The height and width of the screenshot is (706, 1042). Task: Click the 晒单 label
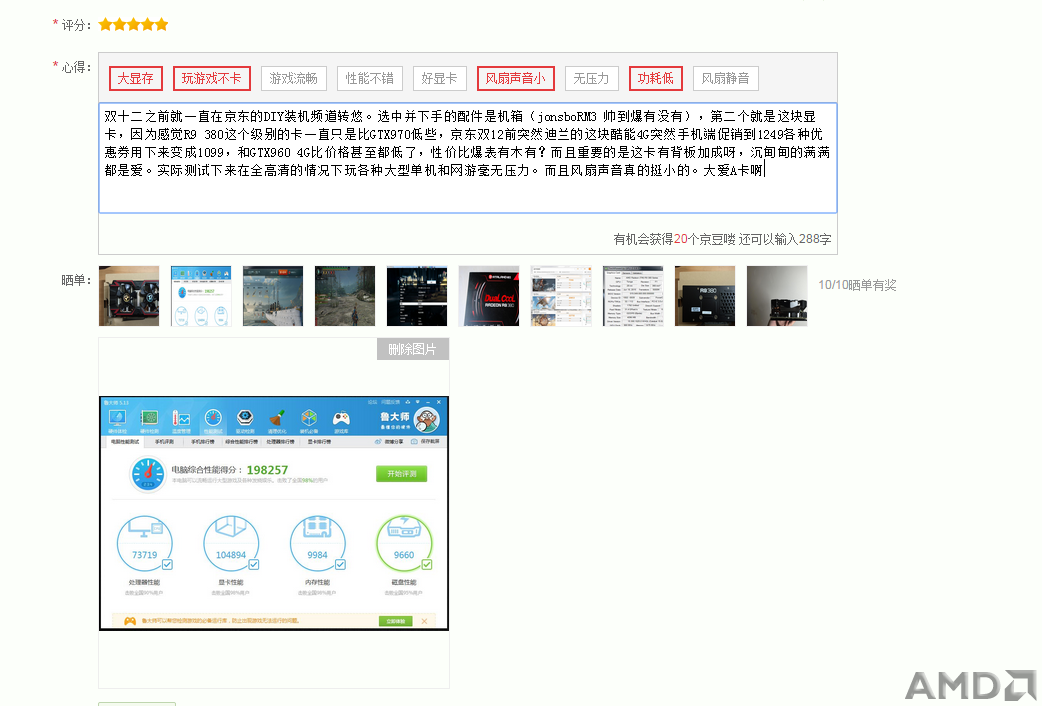point(76,280)
